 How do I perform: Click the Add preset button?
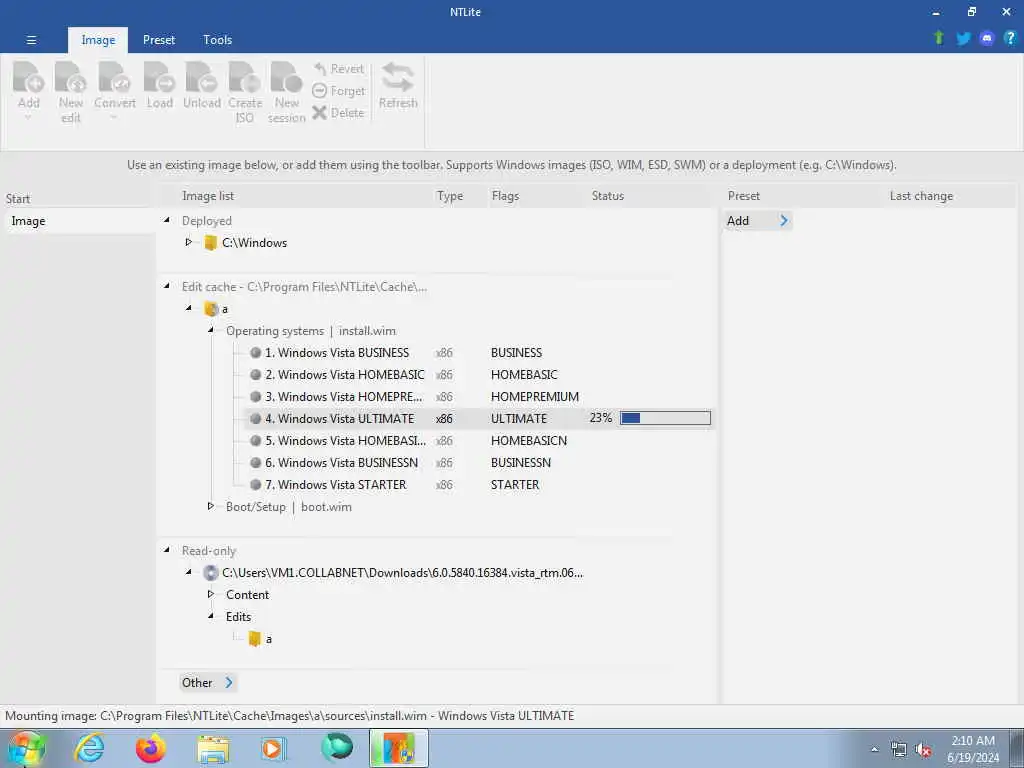(x=758, y=221)
